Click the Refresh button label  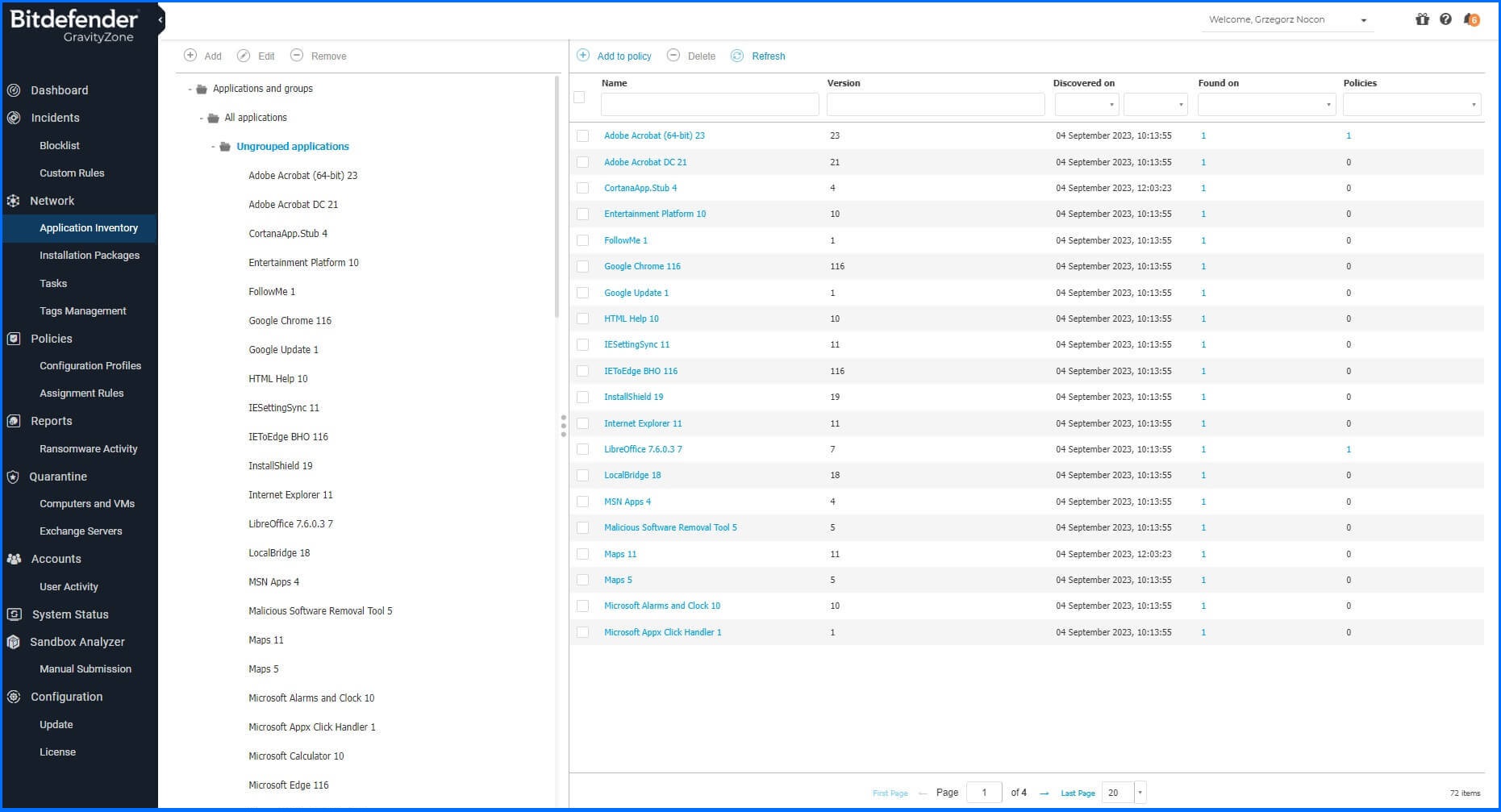click(768, 56)
